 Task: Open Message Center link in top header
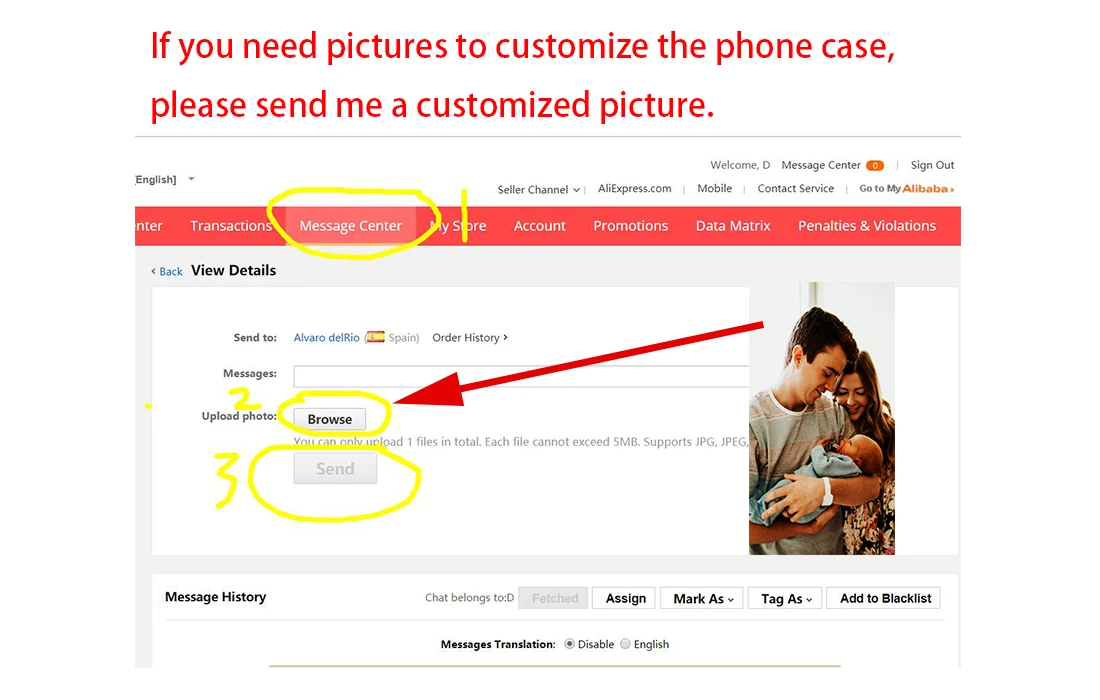(x=821, y=165)
